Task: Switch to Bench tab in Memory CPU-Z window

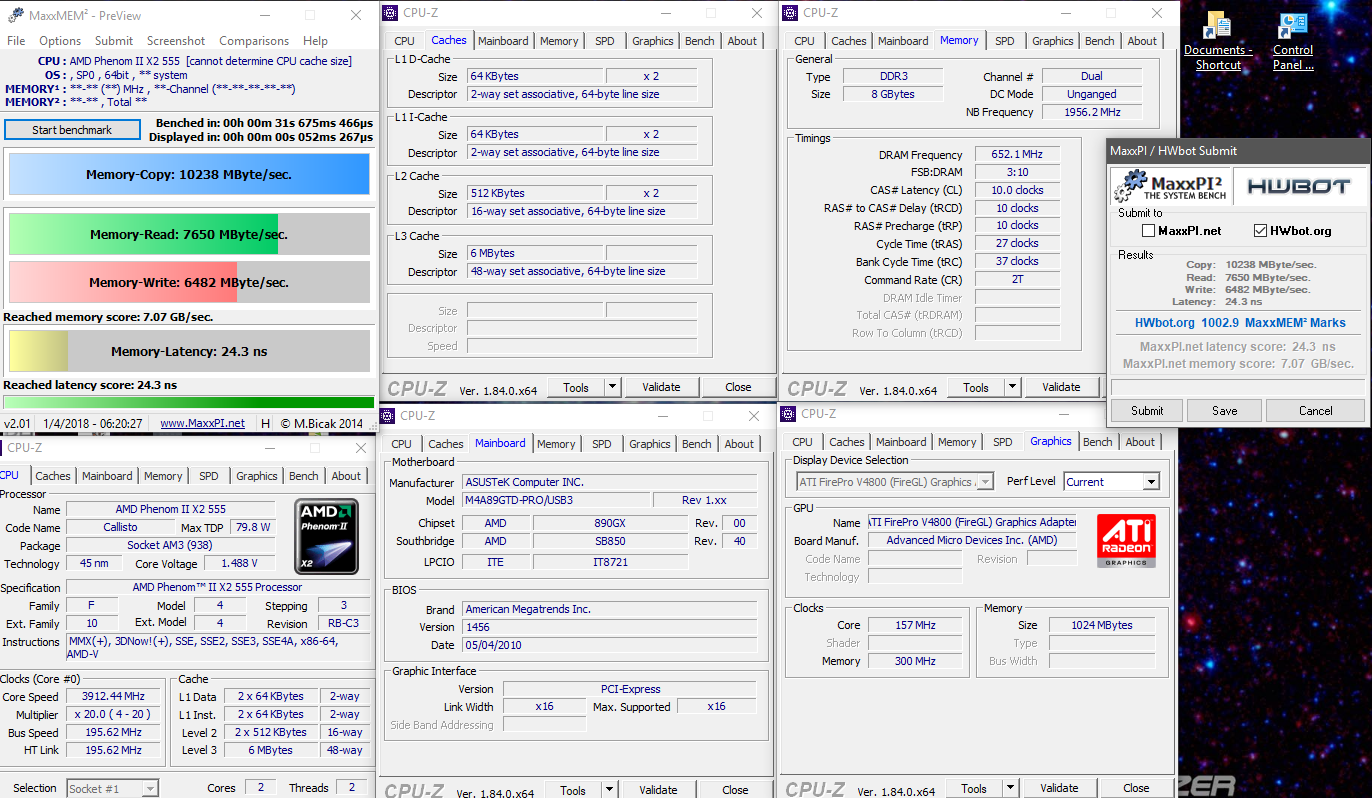Action: coord(1100,41)
